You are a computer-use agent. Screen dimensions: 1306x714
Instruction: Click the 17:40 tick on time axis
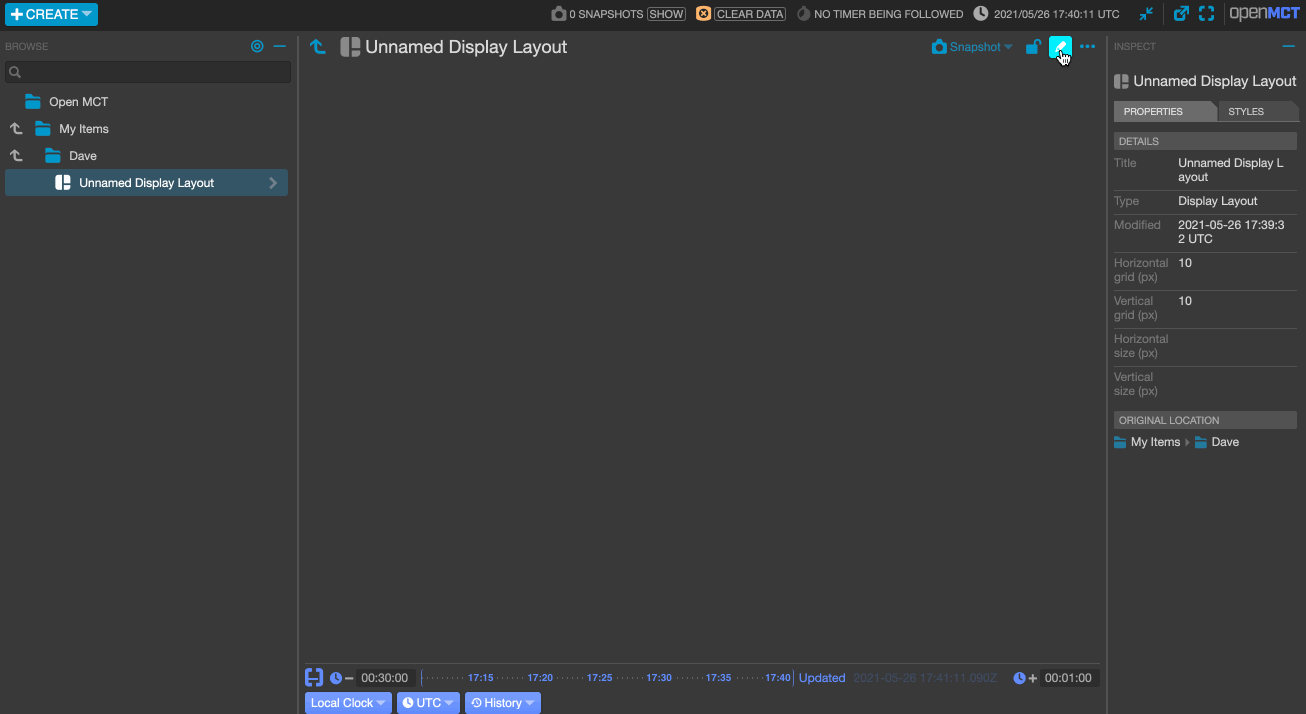(x=778, y=678)
